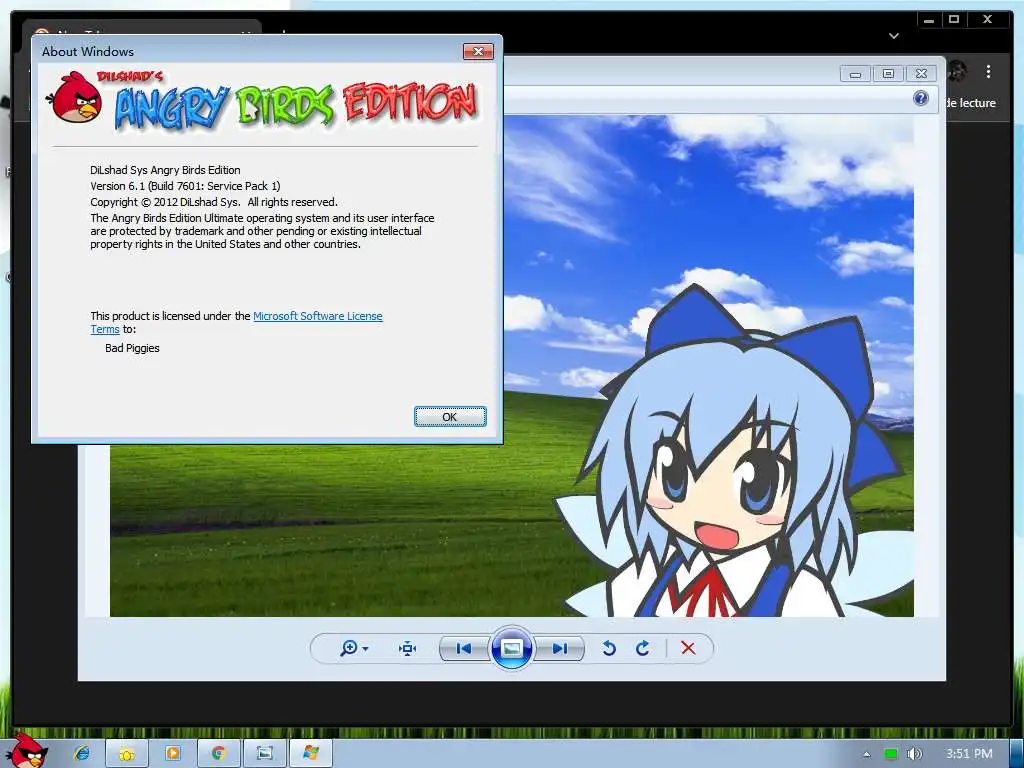Go to the next photo
Image resolution: width=1024 pixels, height=768 pixels.
pyautogui.click(x=560, y=648)
